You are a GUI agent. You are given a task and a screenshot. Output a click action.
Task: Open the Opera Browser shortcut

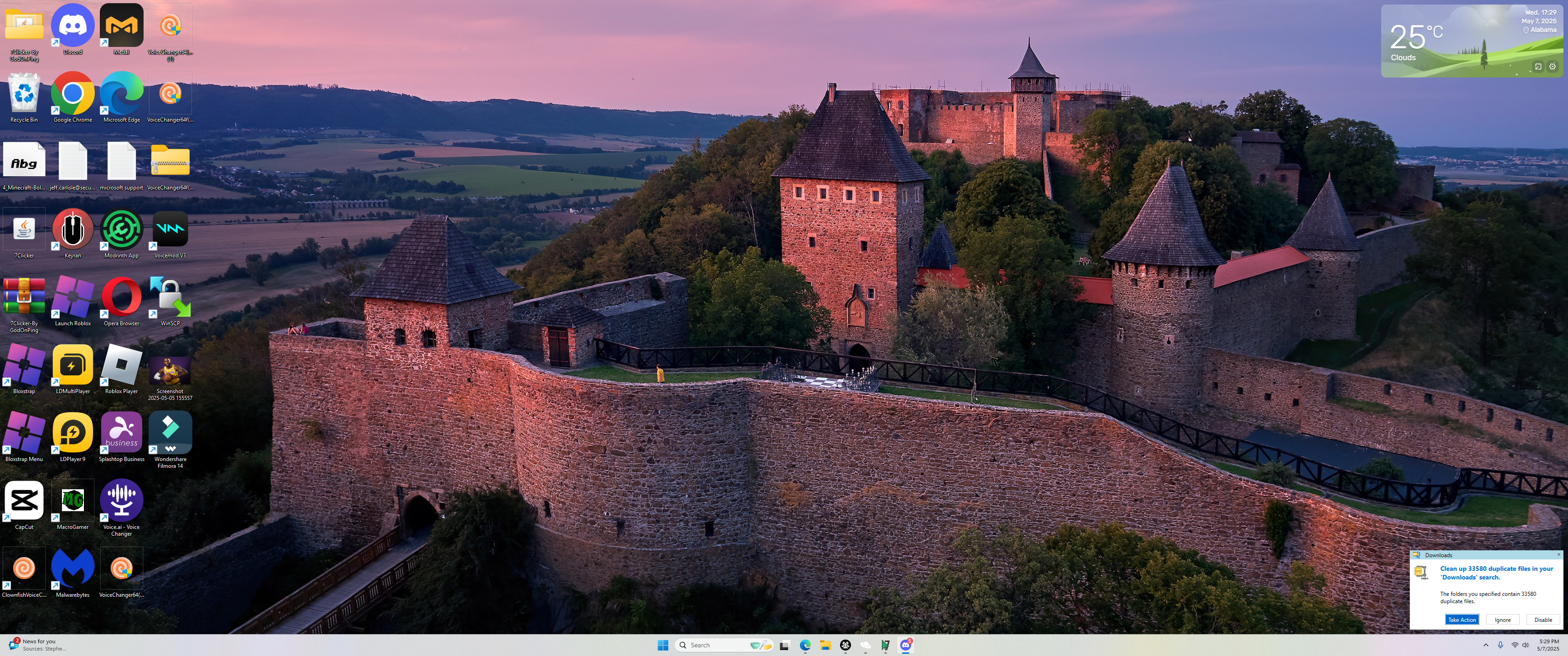point(121,297)
